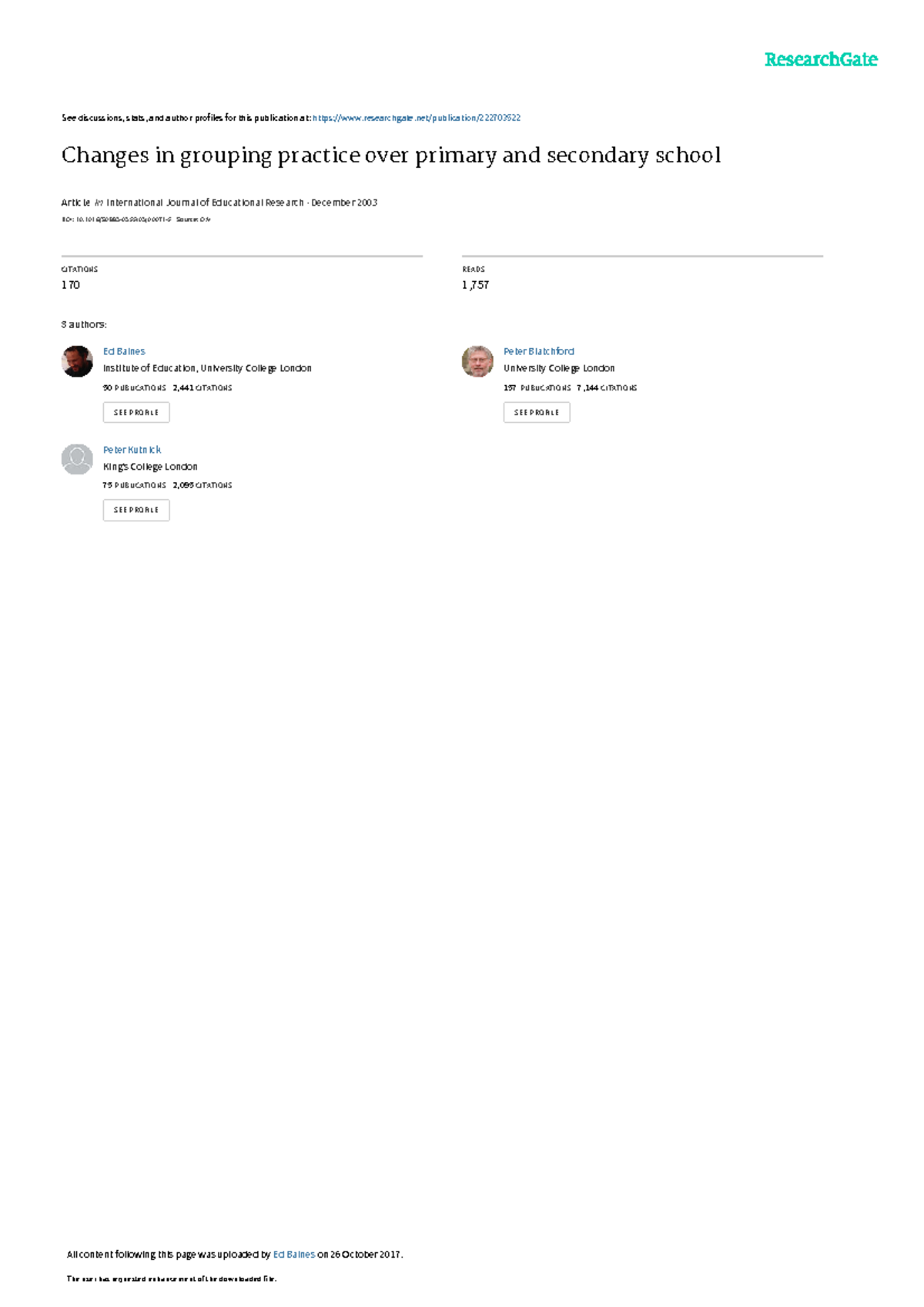Open Peter Blatchford author name link

click(x=539, y=351)
